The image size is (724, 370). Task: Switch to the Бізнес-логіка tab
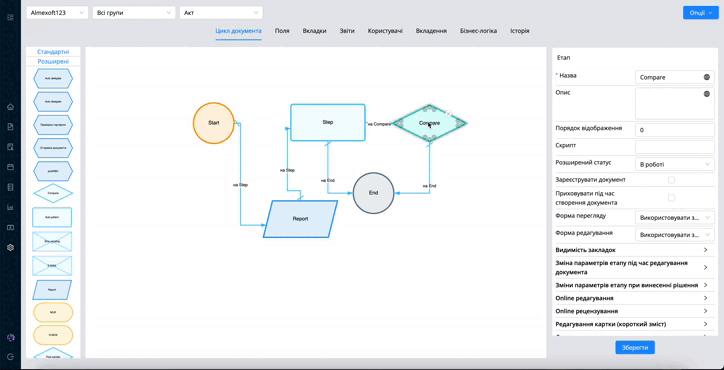[478, 31]
